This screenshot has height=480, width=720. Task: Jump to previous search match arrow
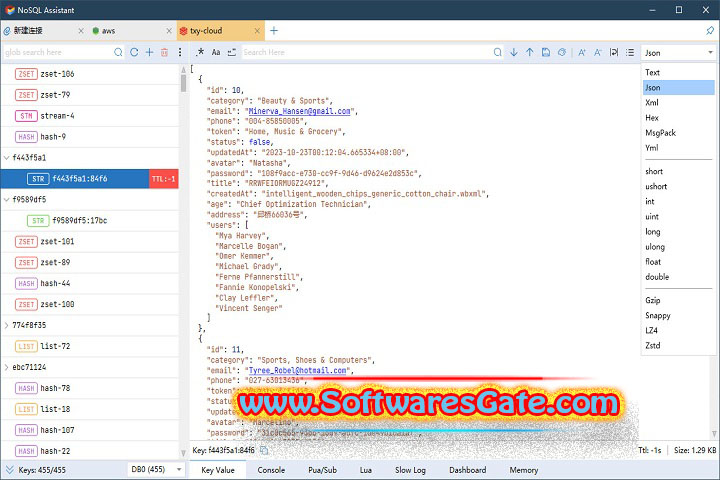529,52
